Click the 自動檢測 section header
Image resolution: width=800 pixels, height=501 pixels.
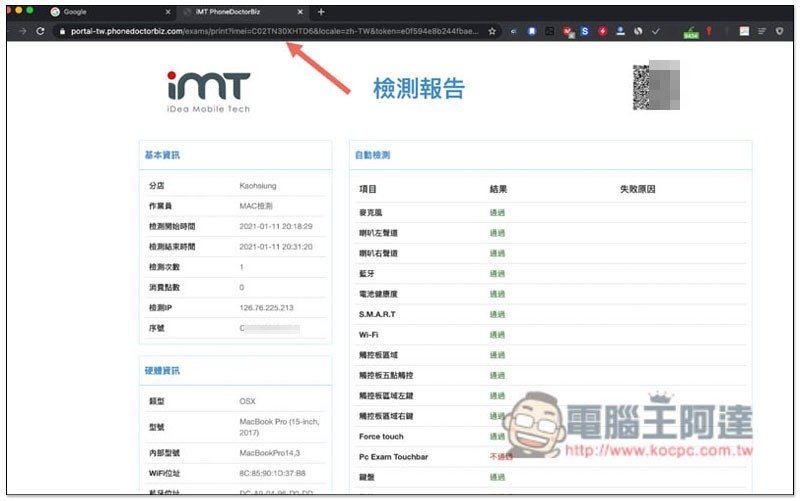(x=373, y=155)
